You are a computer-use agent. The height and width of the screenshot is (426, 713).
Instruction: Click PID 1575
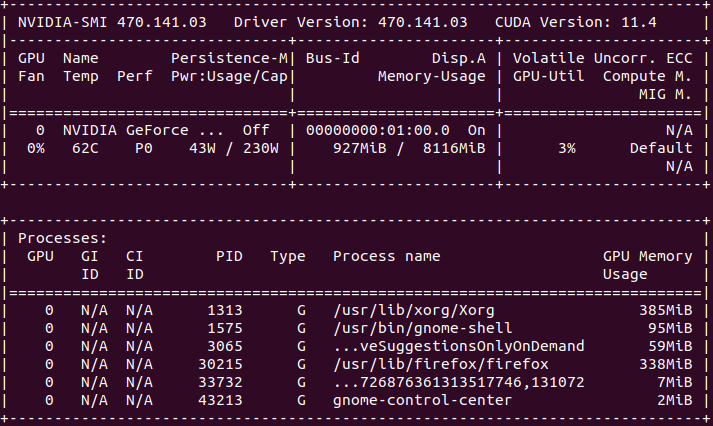(x=225, y=328)
